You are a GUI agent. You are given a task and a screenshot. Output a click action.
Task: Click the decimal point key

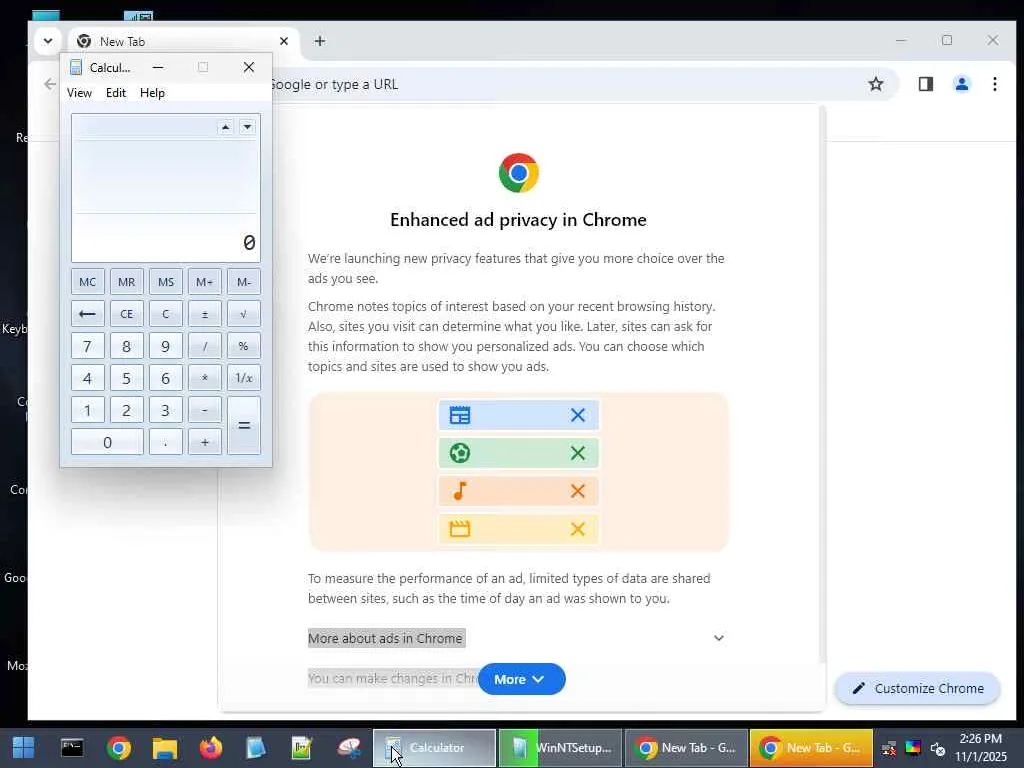point(166,442)
